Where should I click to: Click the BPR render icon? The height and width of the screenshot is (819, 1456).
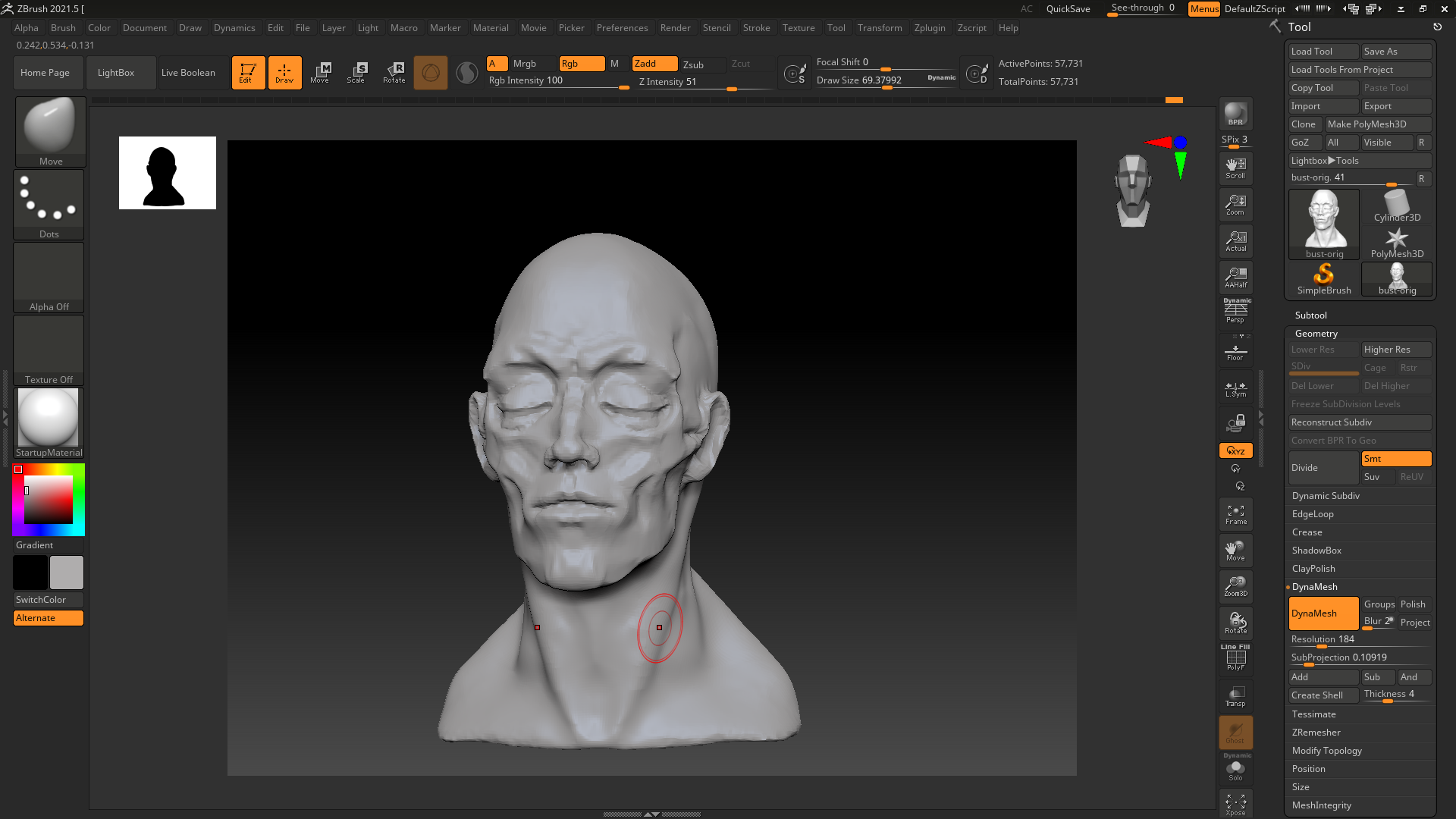pos(1235,114)
